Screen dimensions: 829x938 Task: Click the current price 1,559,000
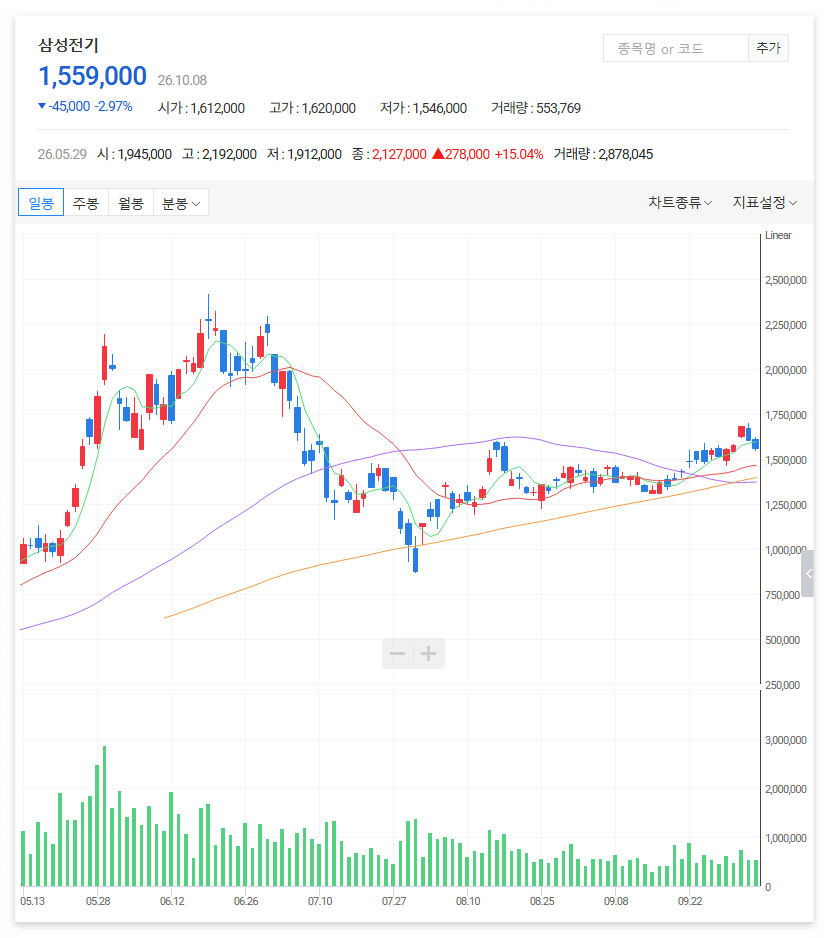93,76
